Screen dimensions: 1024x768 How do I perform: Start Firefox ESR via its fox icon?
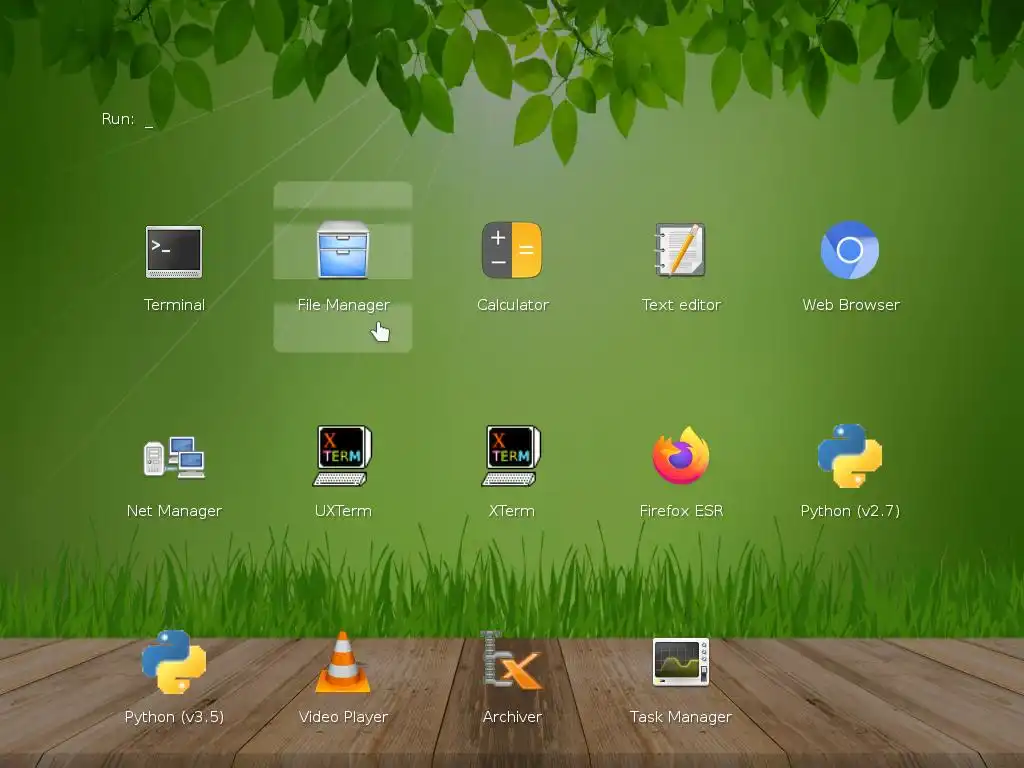click(680, 456)
